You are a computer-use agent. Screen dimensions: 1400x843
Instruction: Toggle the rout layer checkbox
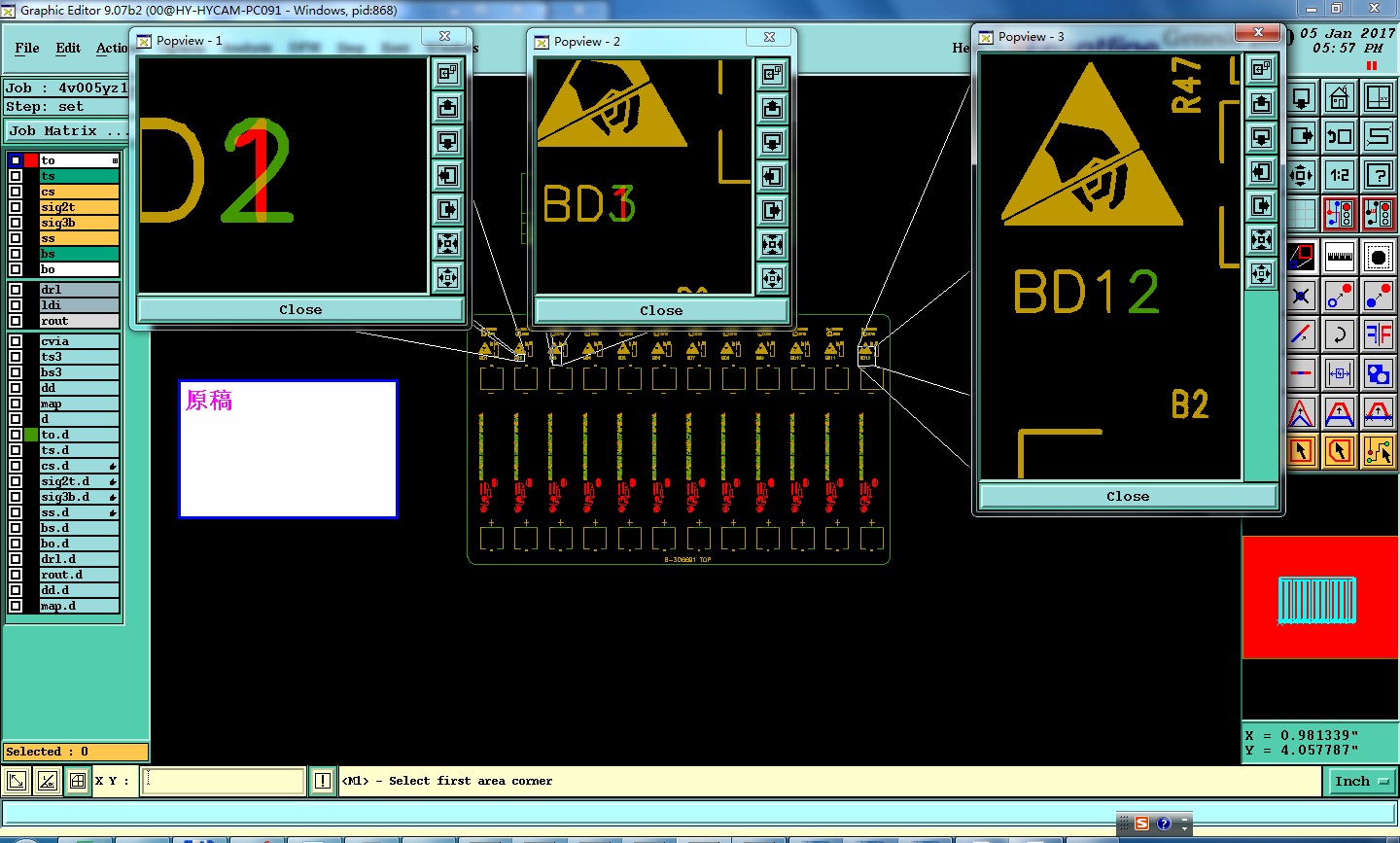[x=16, y=321]
